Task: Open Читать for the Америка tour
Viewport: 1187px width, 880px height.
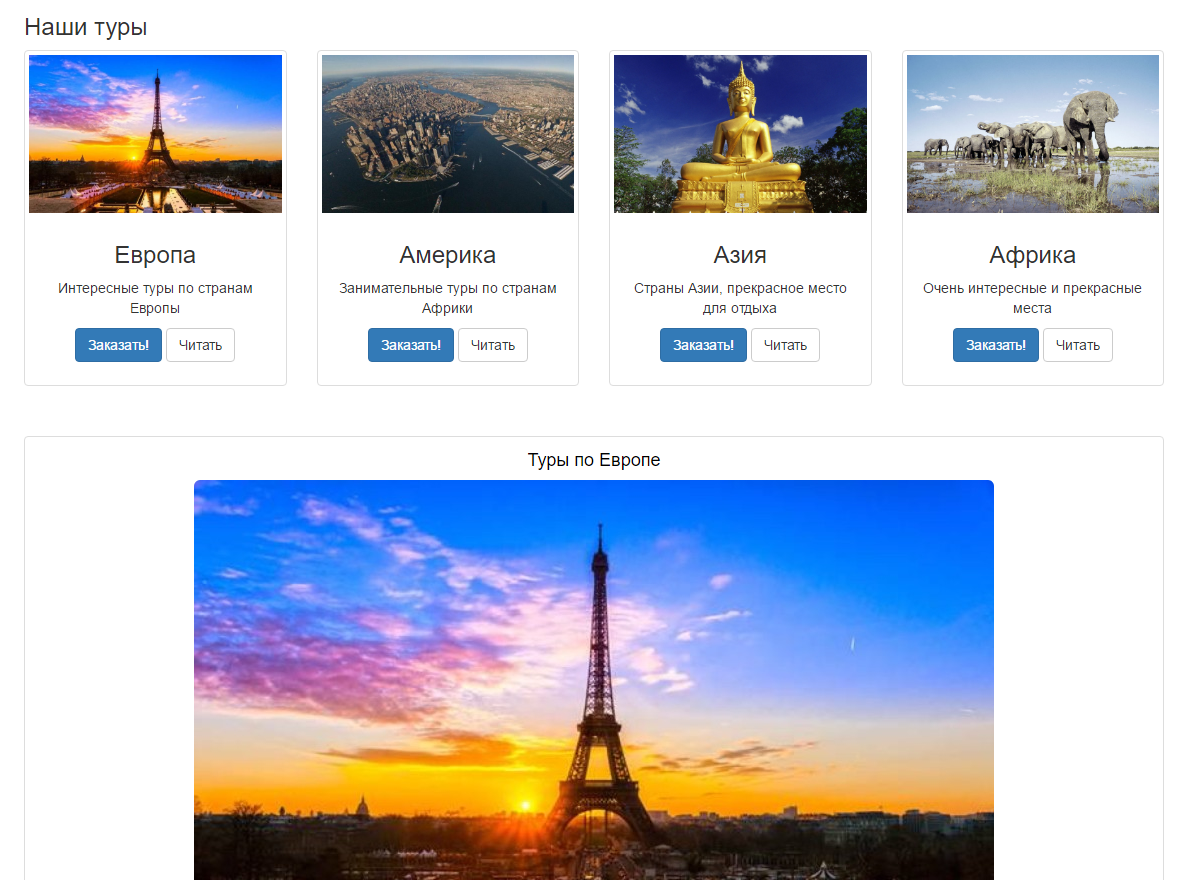Action: 493,345
